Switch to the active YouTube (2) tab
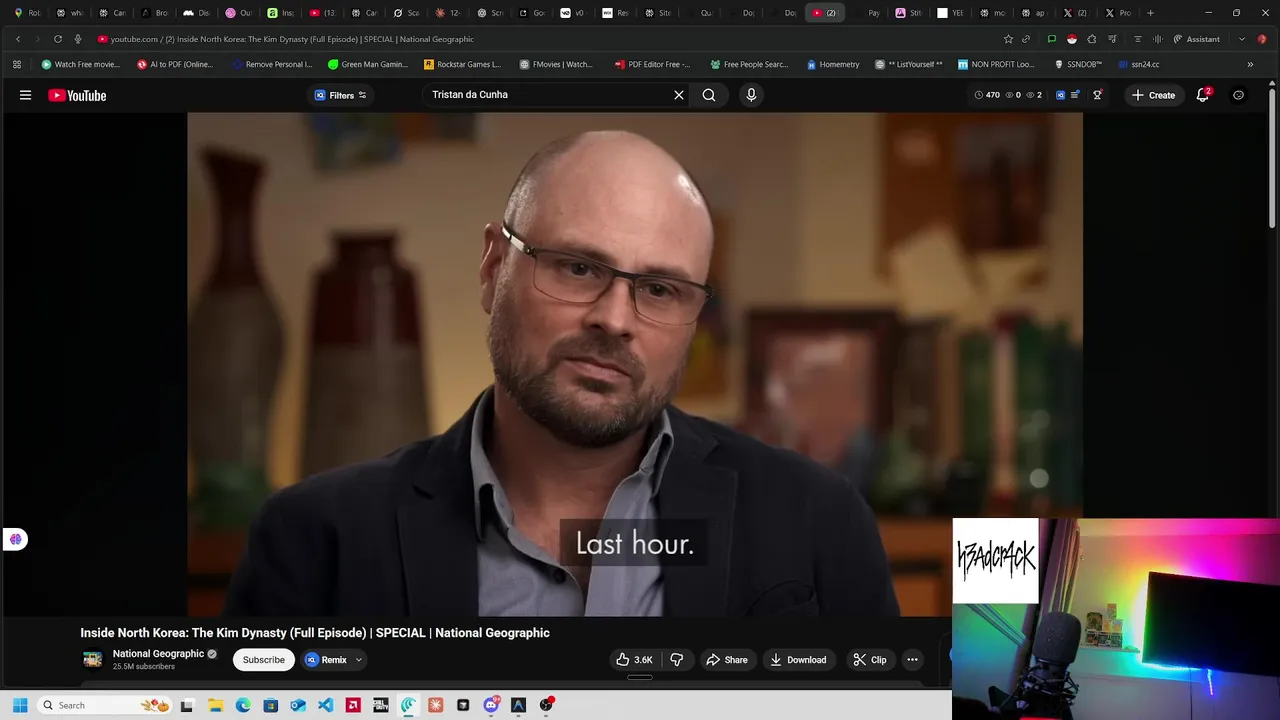This screenshot has height=720, width=1280. point(824,13)
